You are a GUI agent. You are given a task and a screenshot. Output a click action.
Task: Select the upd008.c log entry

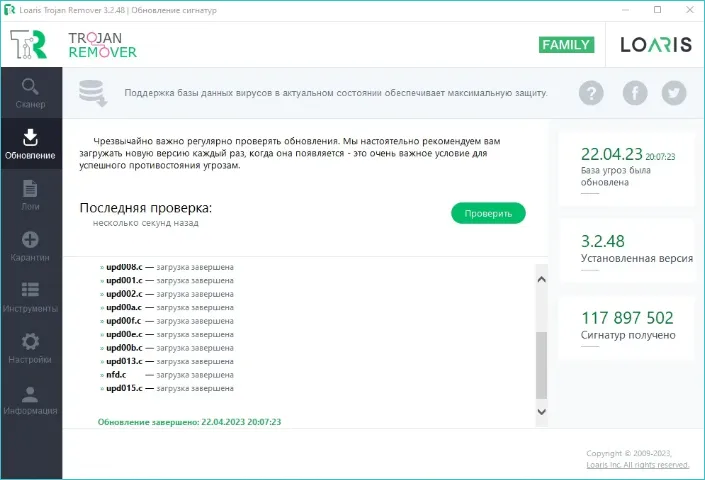167,267
